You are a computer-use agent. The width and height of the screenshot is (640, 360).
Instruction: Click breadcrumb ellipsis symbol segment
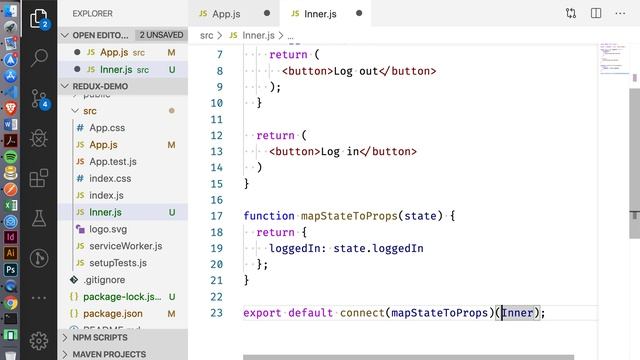(291, 36)
